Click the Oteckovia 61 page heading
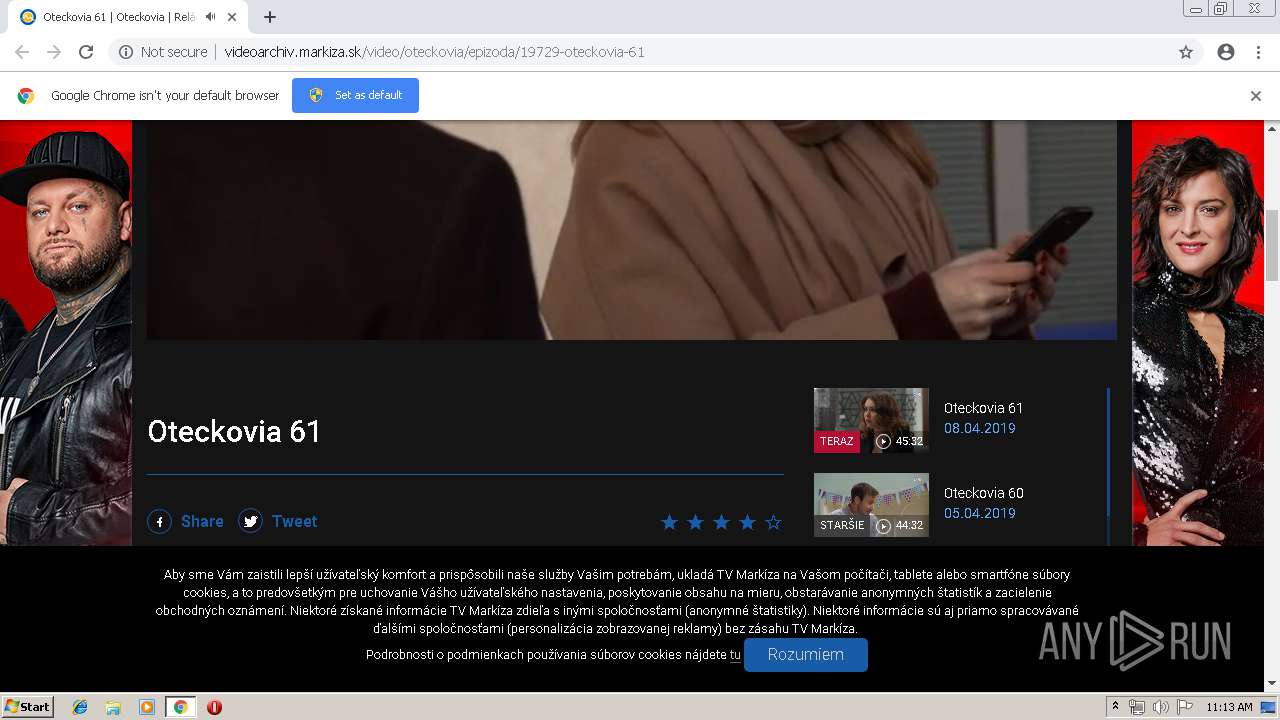 (x=234, y=431)
